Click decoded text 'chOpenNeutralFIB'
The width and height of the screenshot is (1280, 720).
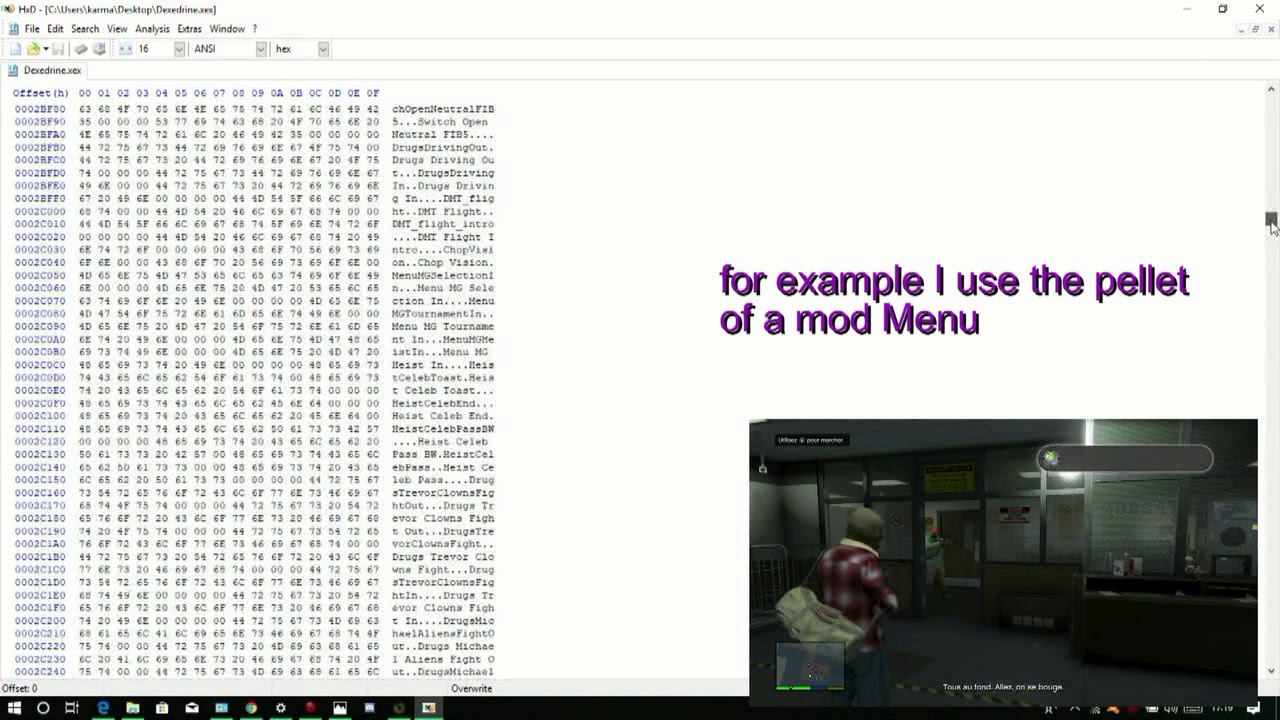pyautogui.click(x=443, y=109)
